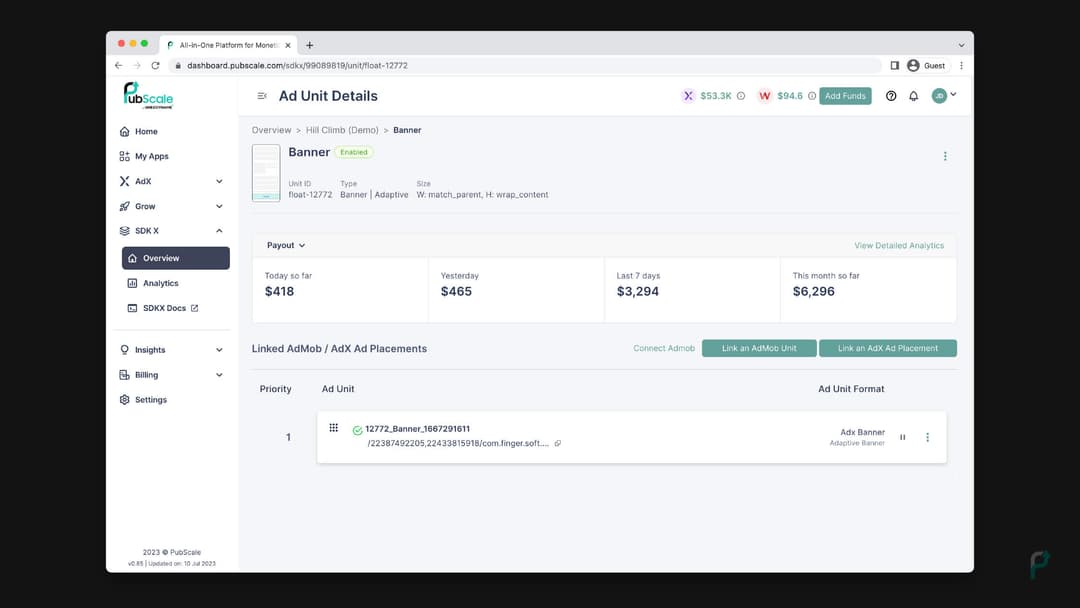
Task: Copy the ad placement path
Action: coord(558,443)
